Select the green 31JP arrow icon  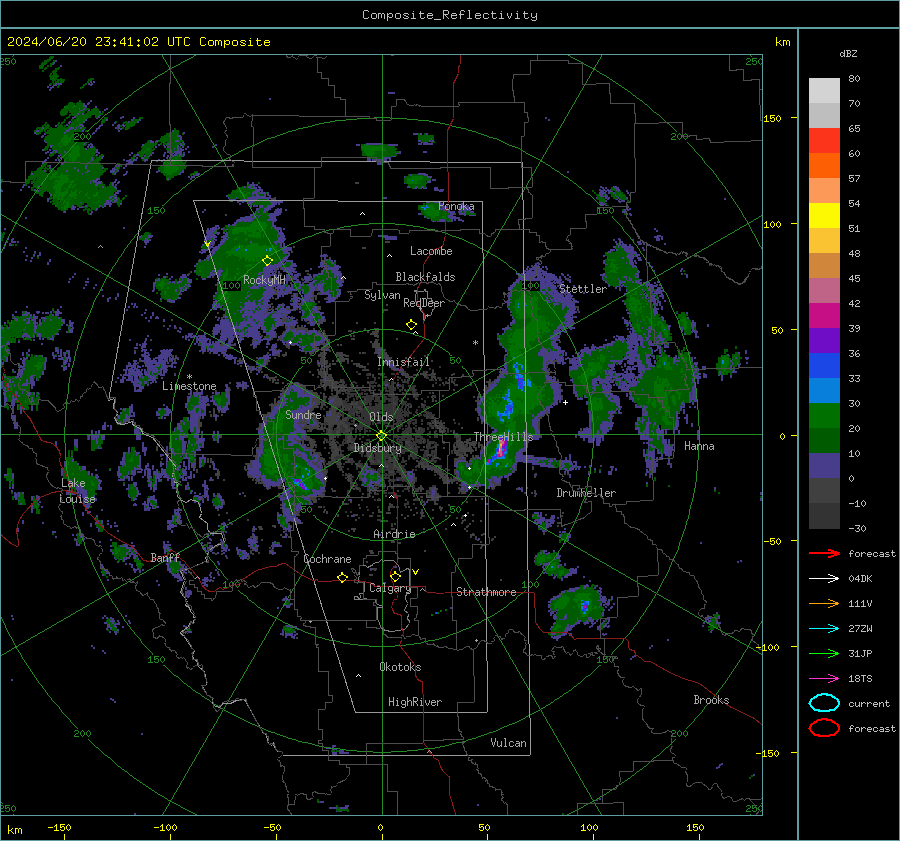pos(824,653)
